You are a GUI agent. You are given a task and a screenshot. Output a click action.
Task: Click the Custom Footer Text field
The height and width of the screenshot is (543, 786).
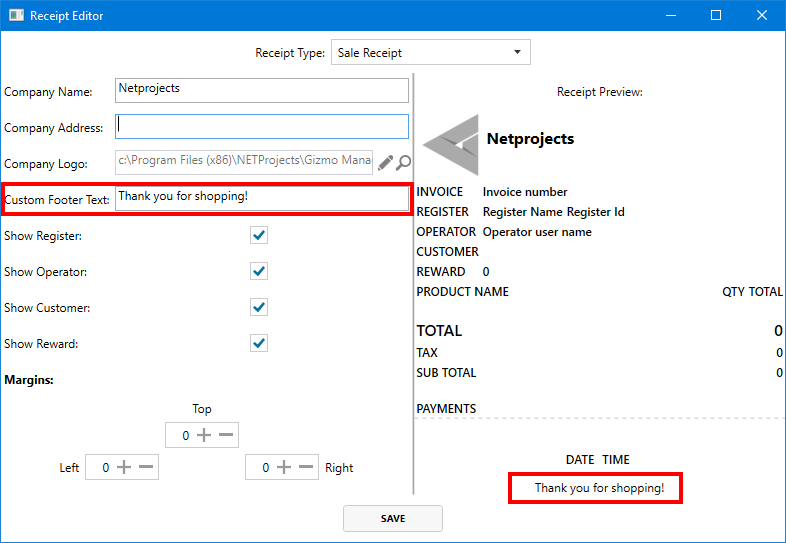tap(262, 199)
